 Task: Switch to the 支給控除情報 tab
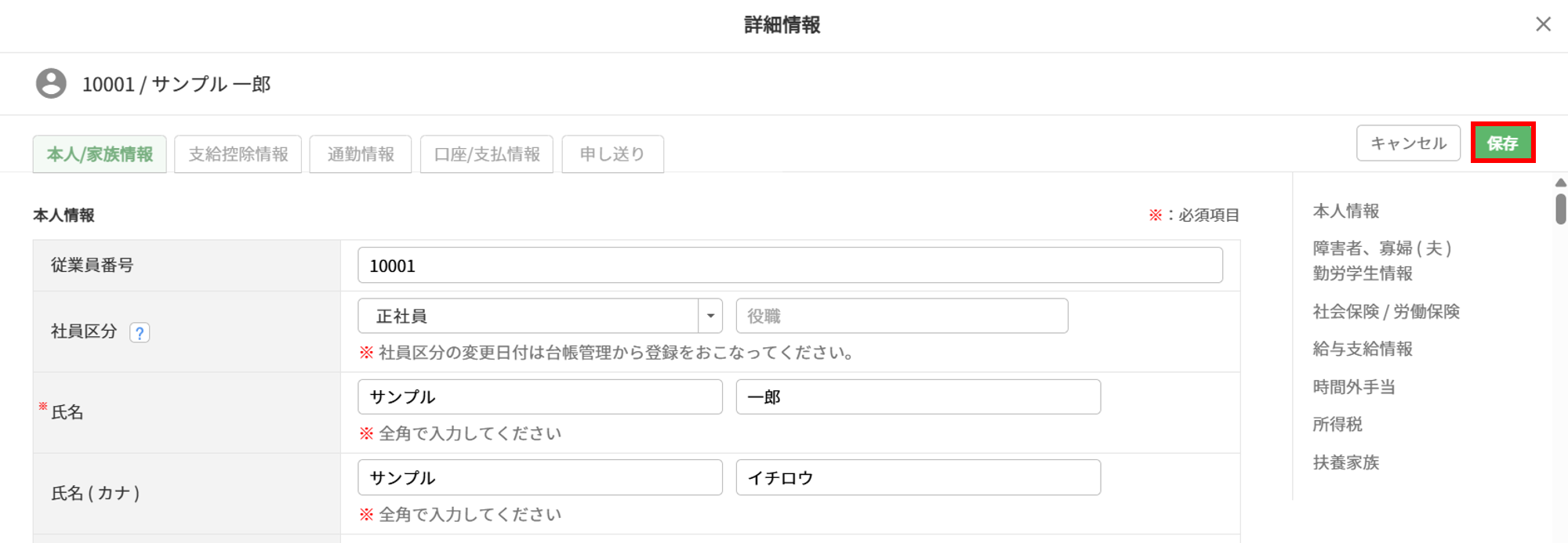(x=238, y=154)
